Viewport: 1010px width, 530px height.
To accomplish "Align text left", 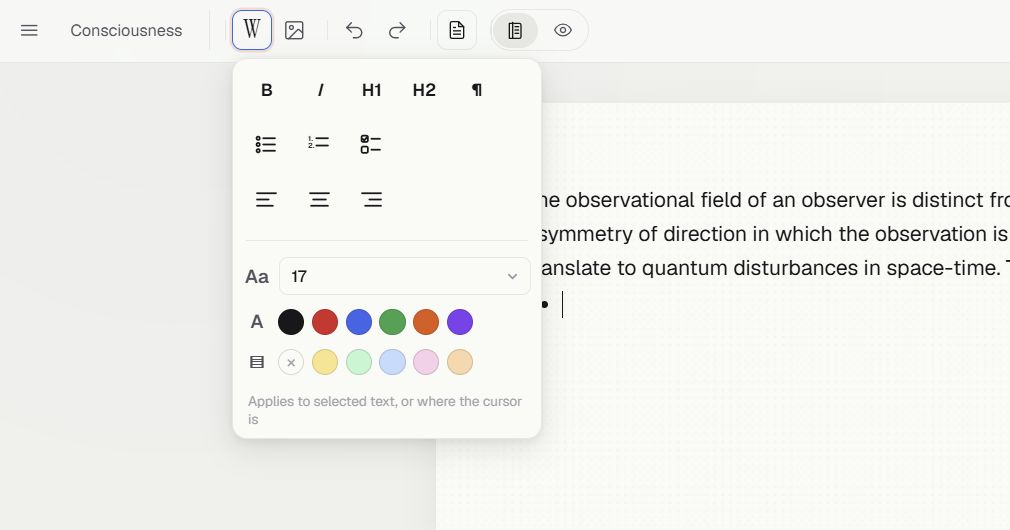I will [266, 200].
